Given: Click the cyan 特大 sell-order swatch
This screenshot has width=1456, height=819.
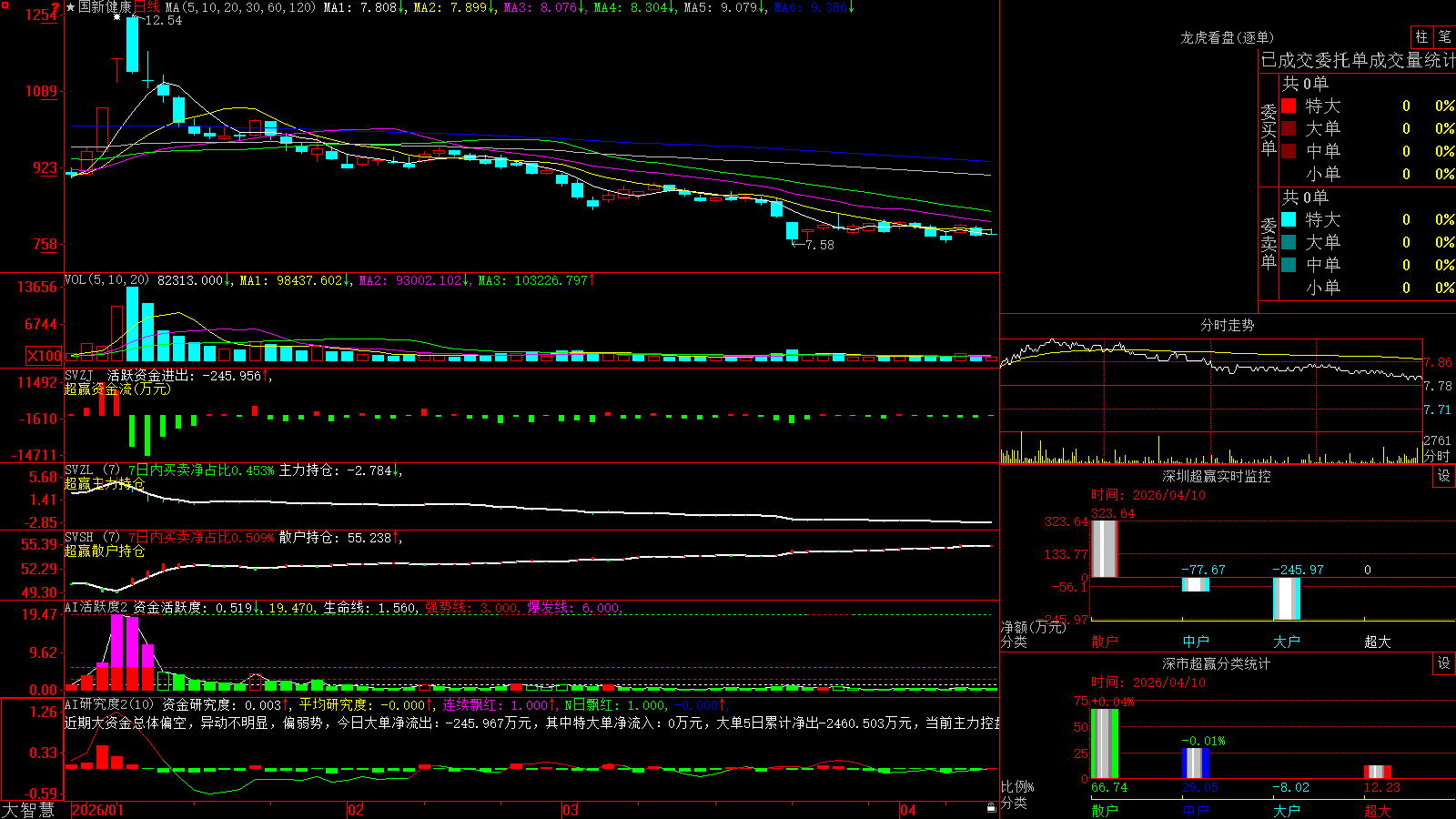Looking at the screenshot, I should pyautogui.click(x=1289, y=219).
